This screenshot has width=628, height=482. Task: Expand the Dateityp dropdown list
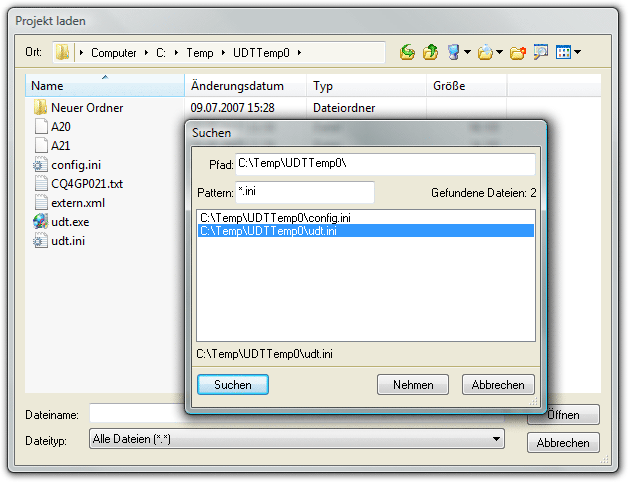click(497, 439)
